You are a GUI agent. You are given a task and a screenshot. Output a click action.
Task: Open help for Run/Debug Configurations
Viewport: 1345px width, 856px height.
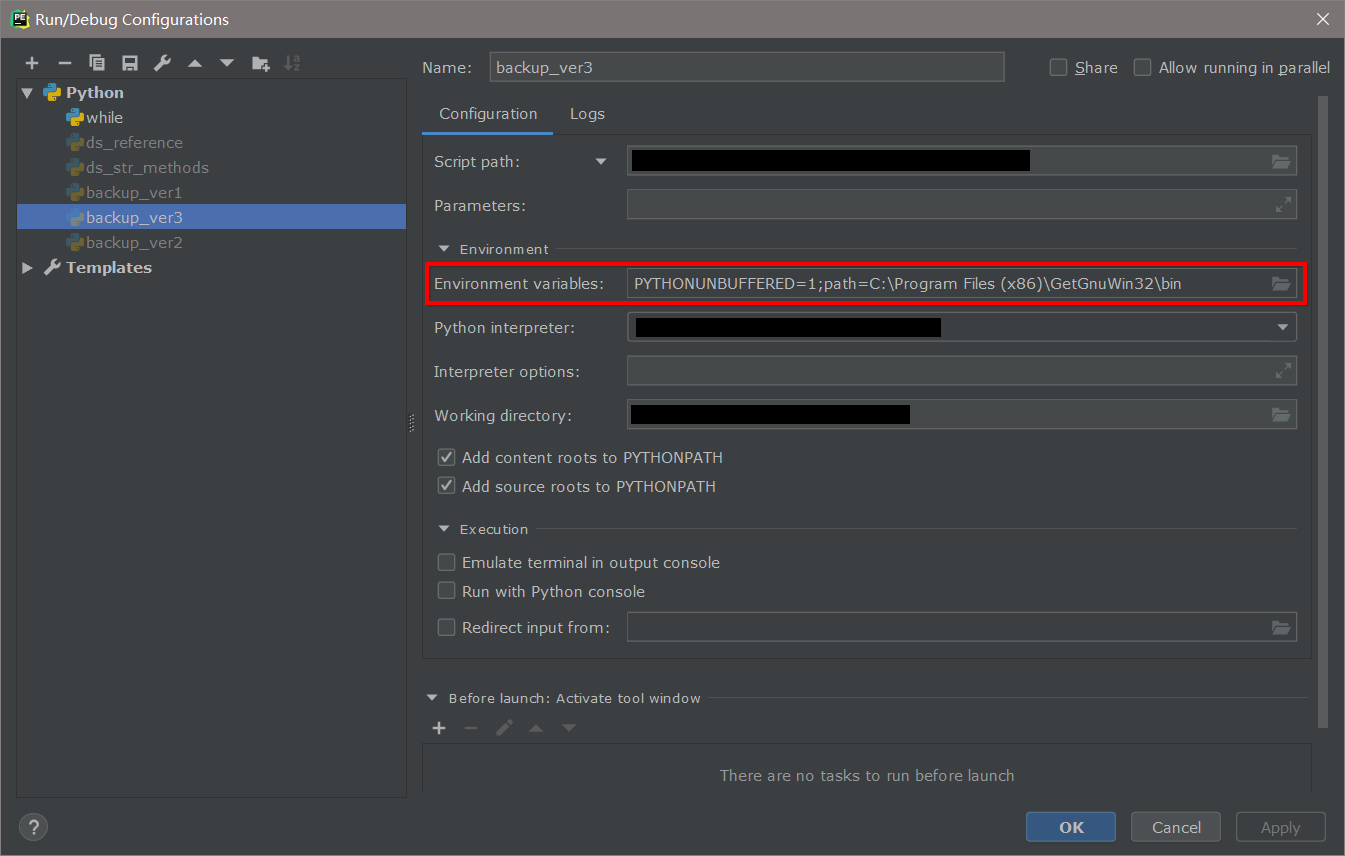pos(33,827)
